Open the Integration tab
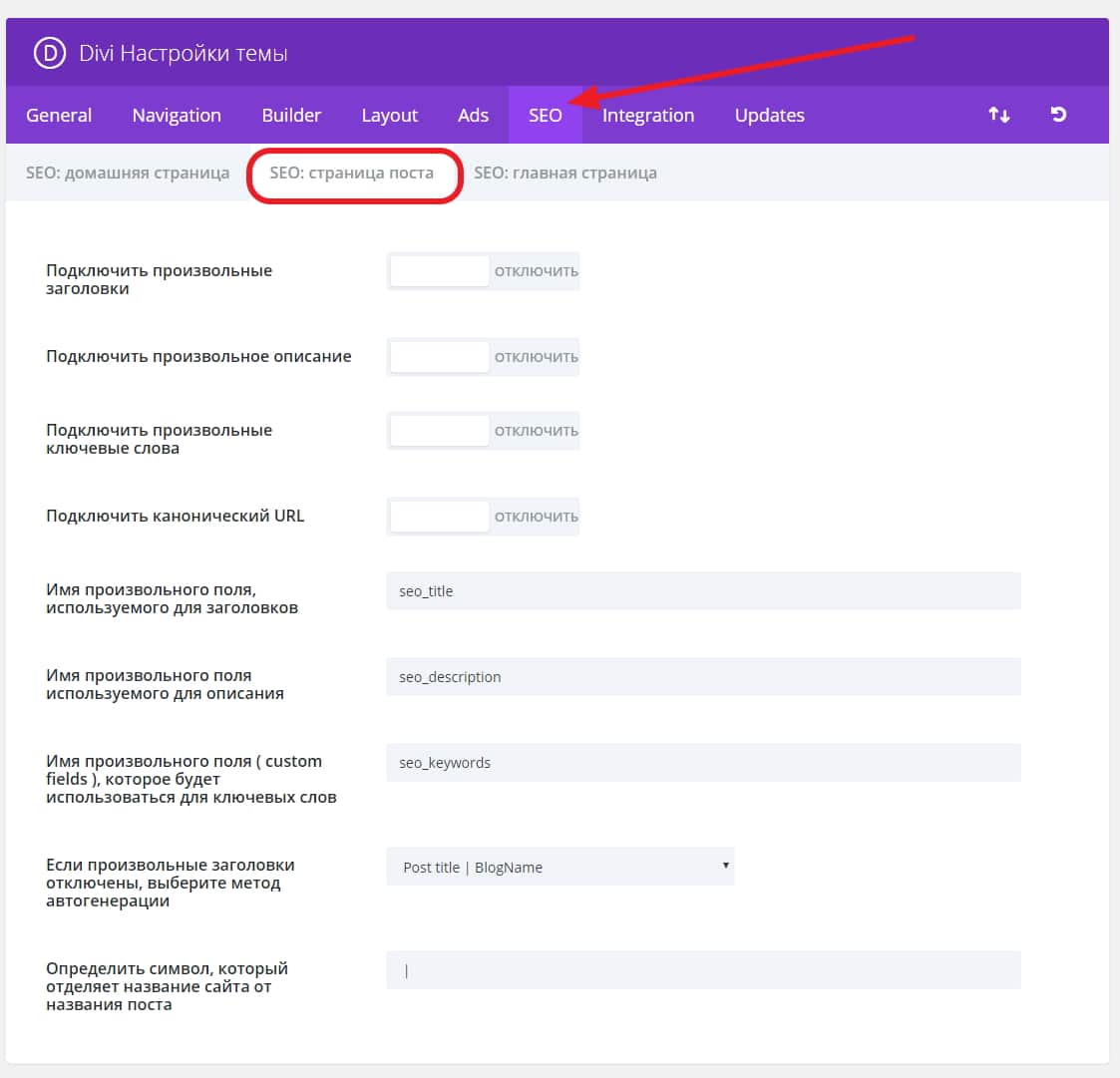Screen dimensions: 1120x1078 pos(647,116)
